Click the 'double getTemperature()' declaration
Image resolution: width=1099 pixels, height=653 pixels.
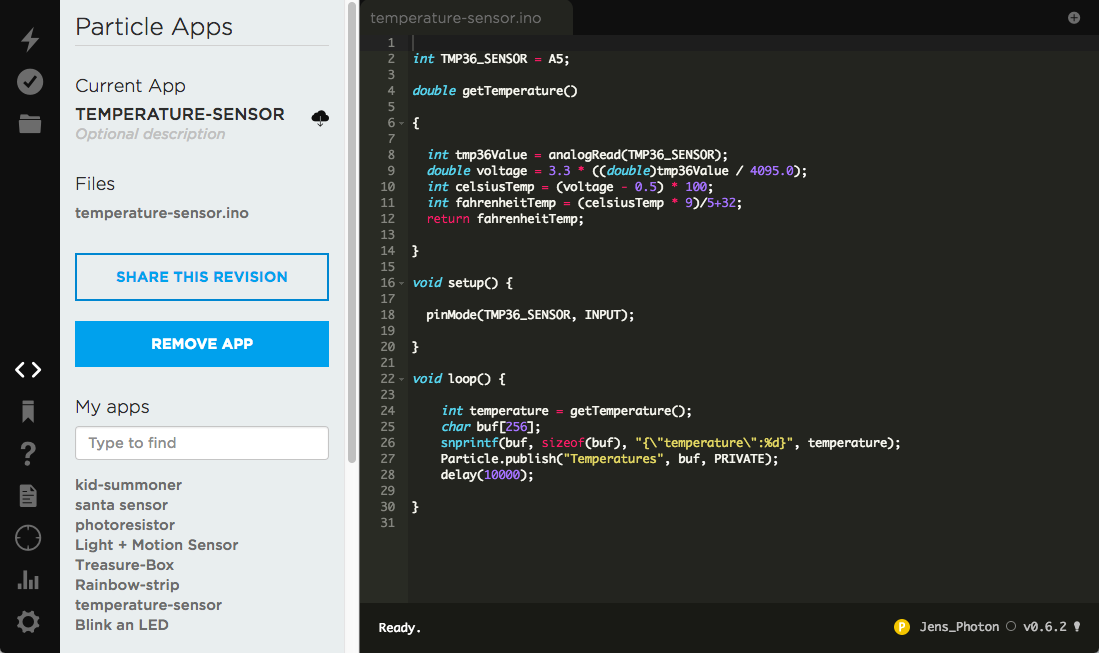(x=495, y=91)
